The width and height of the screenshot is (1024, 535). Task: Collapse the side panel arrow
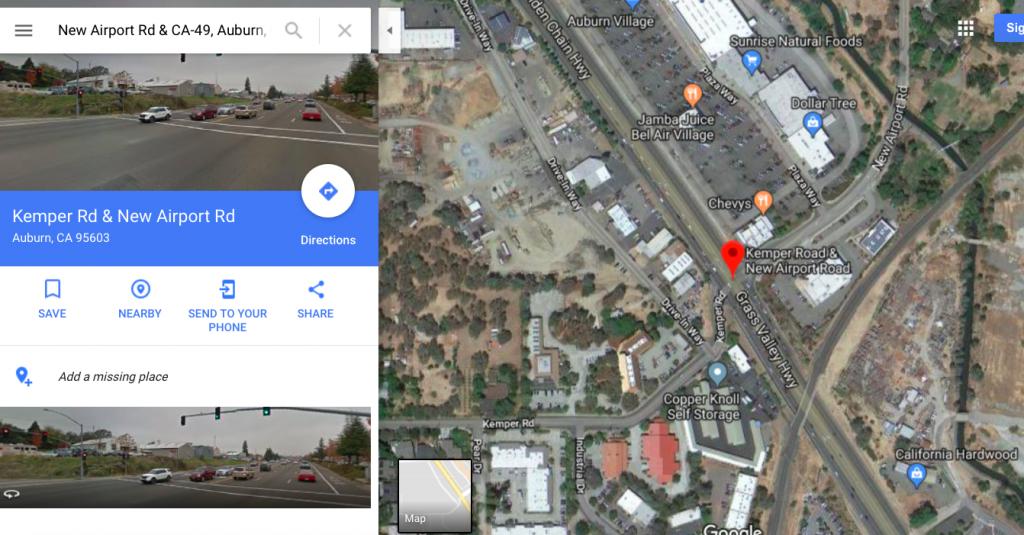point(390,31)
